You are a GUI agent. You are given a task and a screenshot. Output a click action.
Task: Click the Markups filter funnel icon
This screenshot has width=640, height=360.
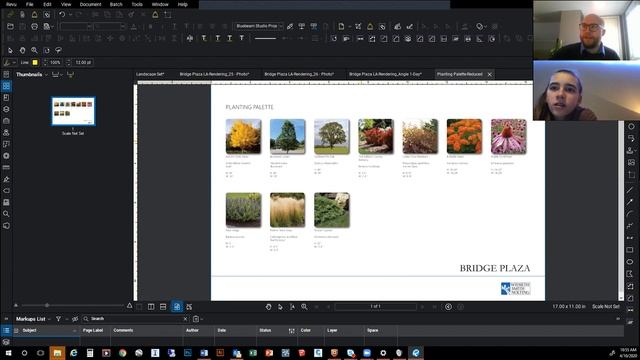pyautogui.click(x=58, y=319)
